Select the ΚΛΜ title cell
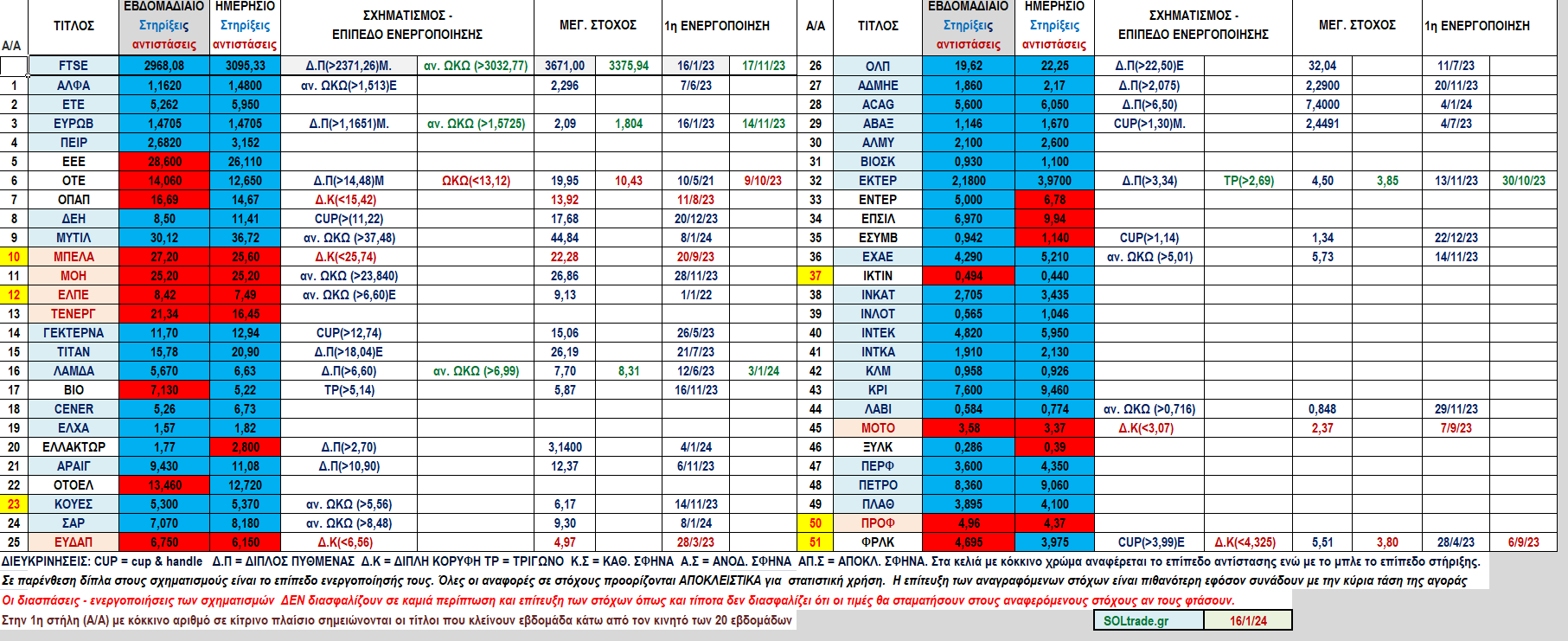This screenshot has height=641, width=1568. click(878, 371)
